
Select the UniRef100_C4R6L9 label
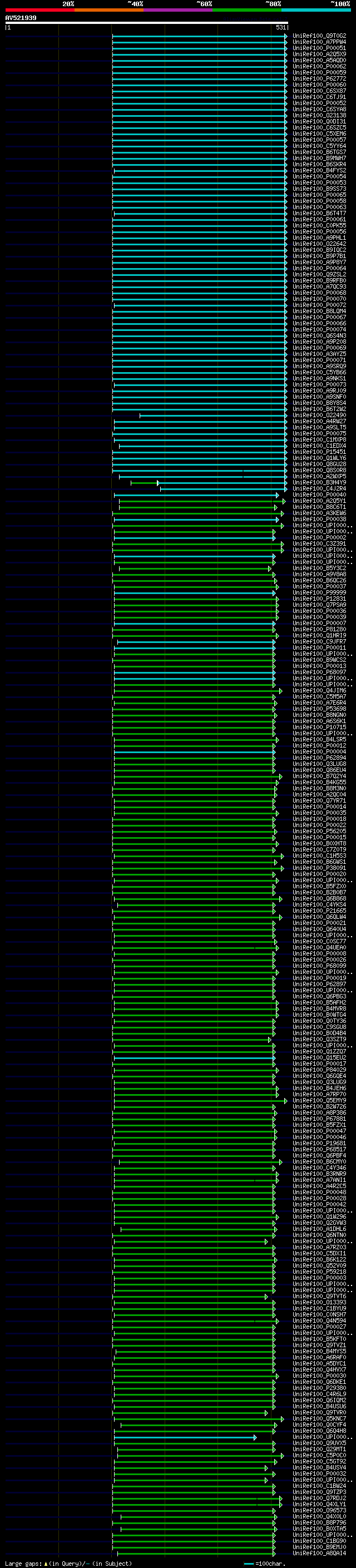point(319,1394)
